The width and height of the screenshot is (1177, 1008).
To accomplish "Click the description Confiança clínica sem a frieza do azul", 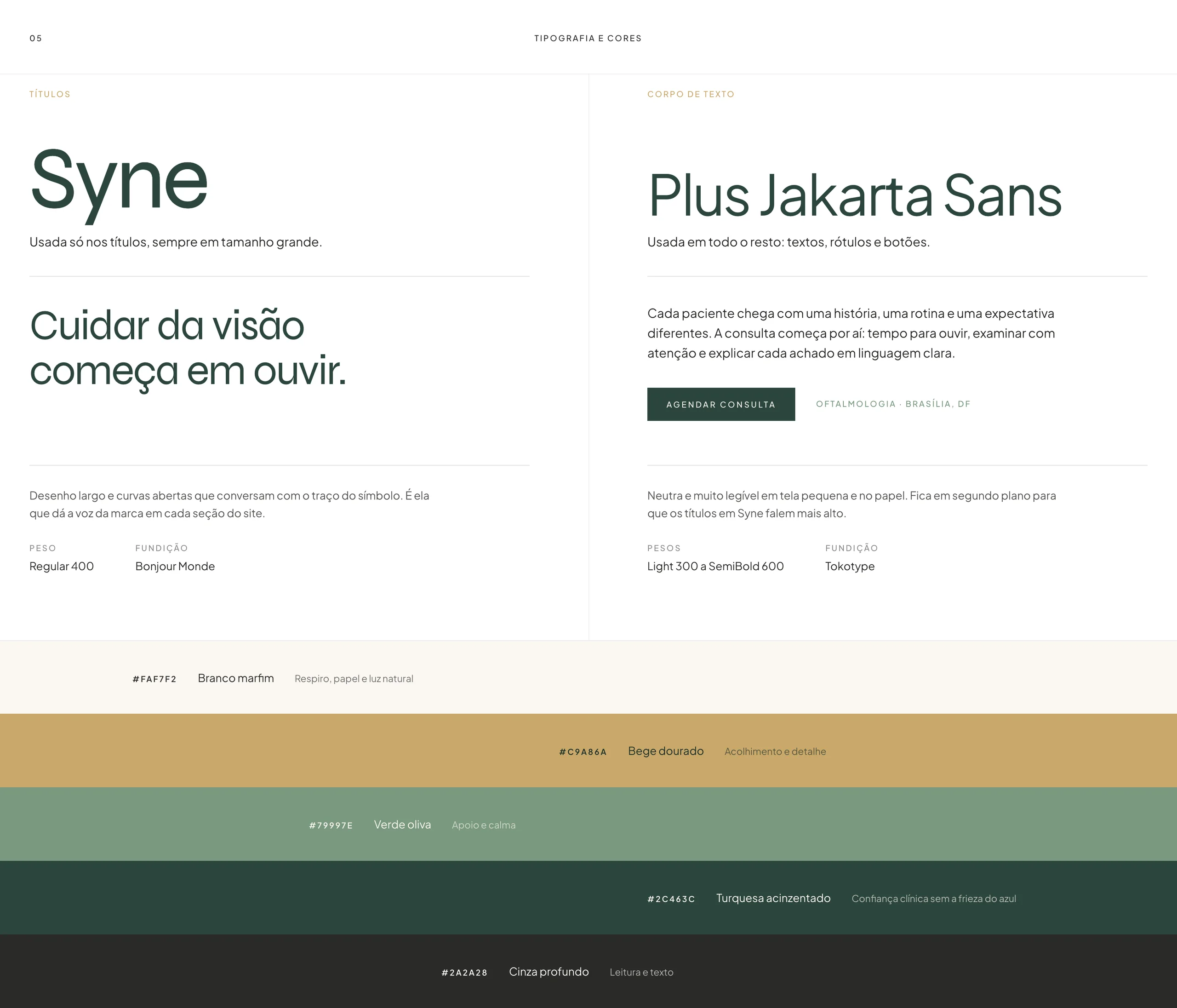I will tap(934, 899).
